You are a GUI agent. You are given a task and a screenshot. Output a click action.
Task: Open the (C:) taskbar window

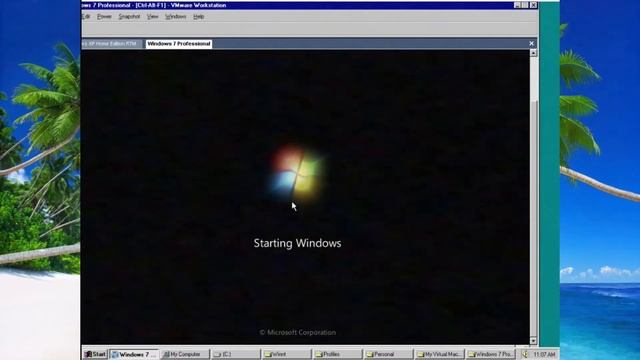pyautogui.click(x=236, y=354)
